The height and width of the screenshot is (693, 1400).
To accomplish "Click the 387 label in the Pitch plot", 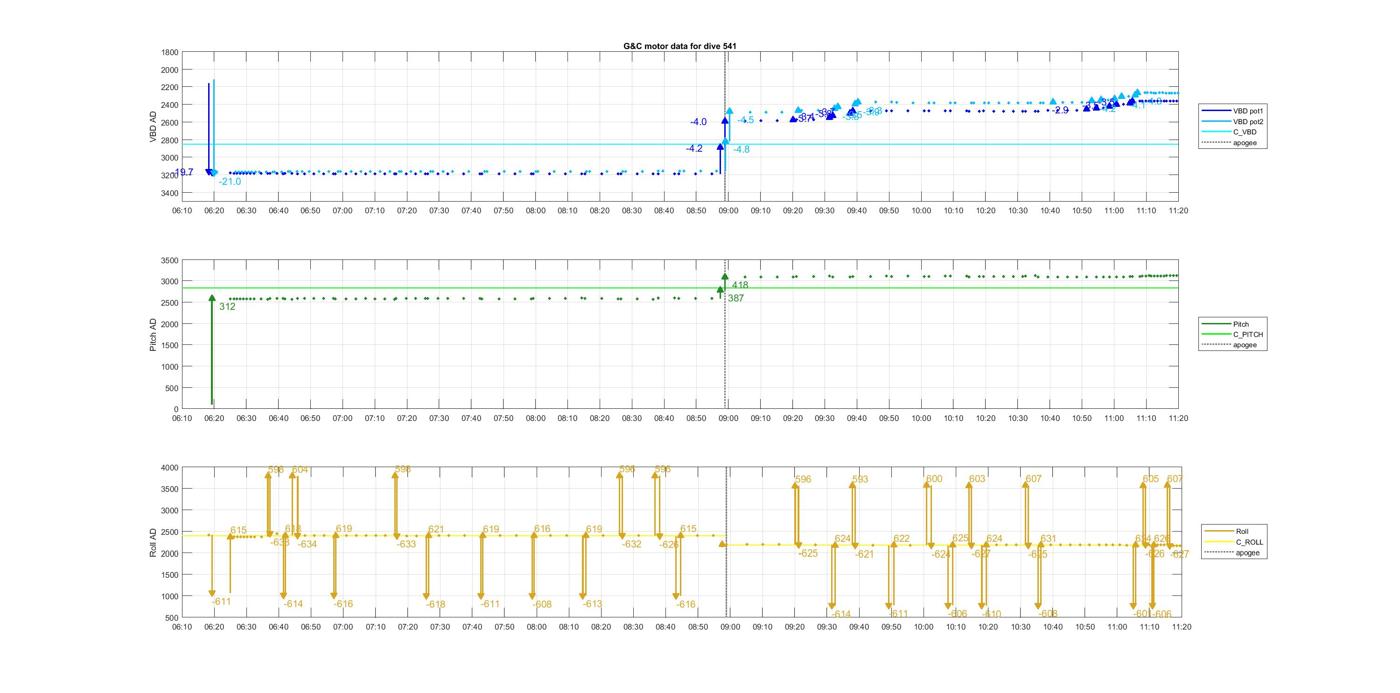I will point(735,298).
